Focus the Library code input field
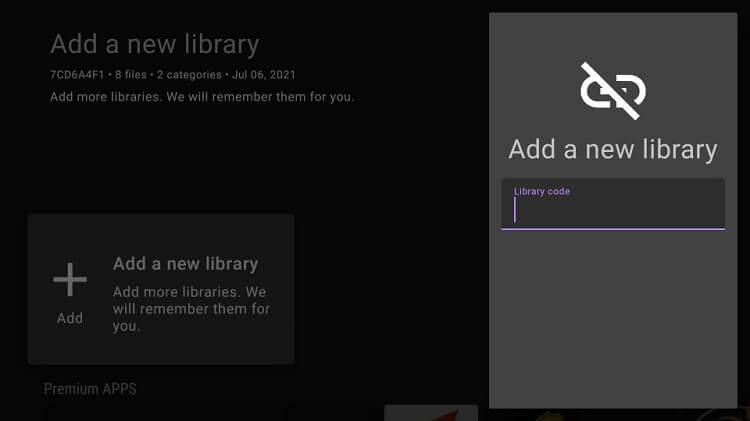The image size is (750, 421). click(x=613, y=204)
